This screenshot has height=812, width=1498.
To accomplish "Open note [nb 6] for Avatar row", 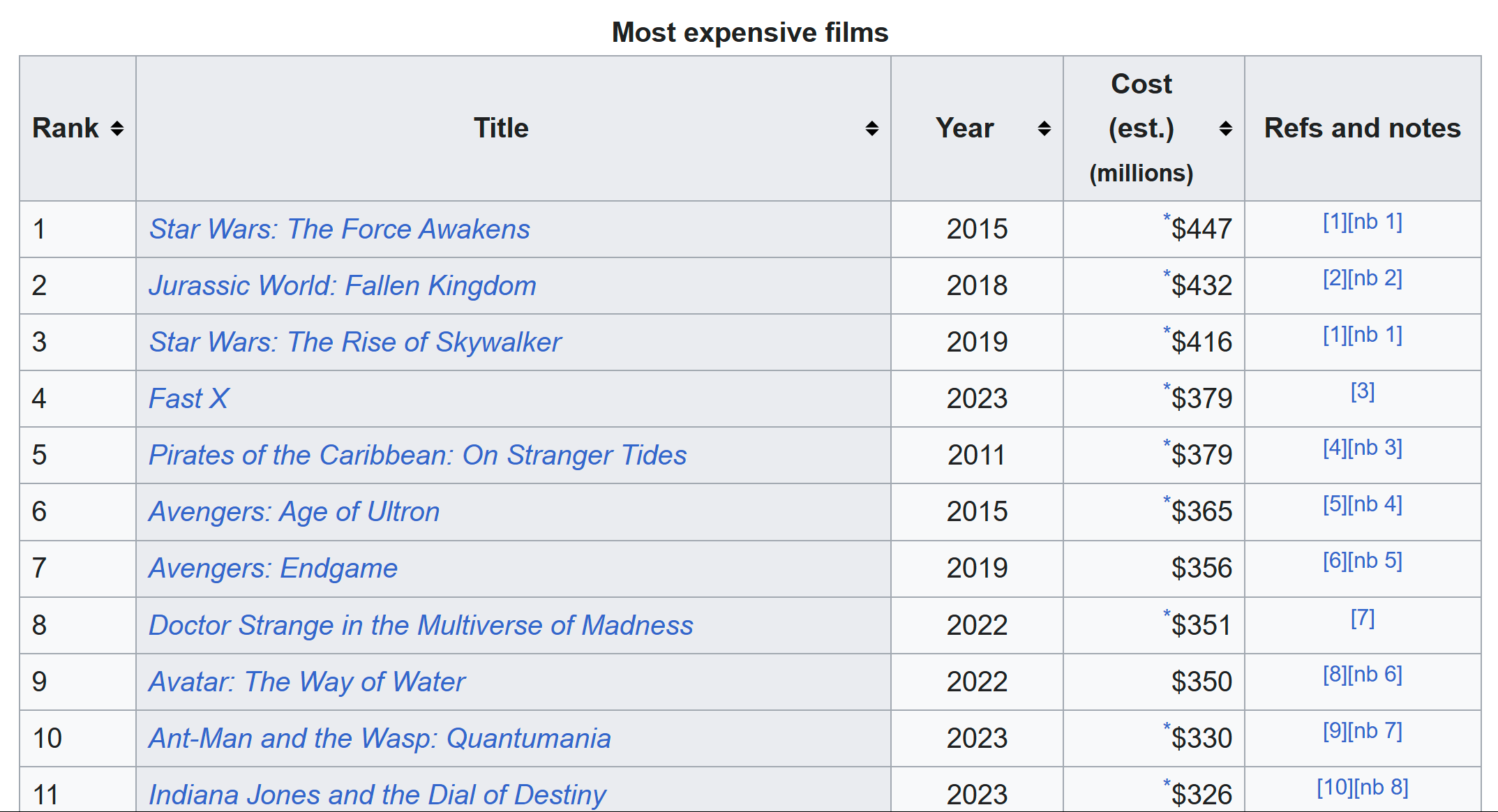I will pos(1375,675).
